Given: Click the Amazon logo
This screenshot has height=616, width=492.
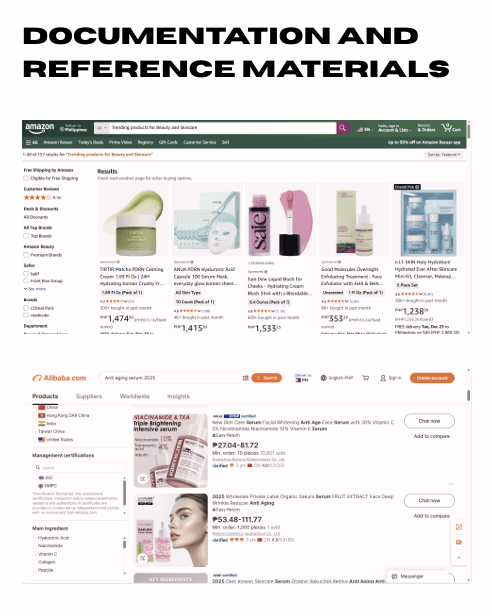Looking at the screenshot, I should [40, 128].
